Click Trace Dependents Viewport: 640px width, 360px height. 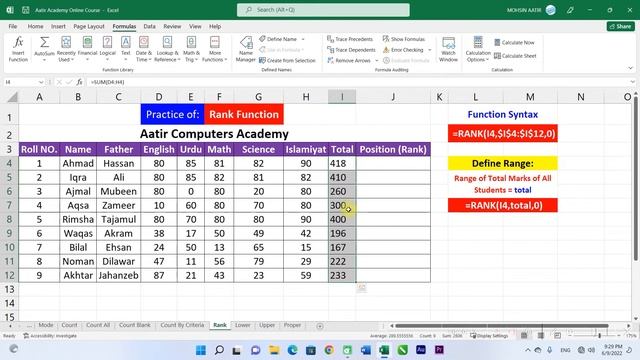pos(351,49)
